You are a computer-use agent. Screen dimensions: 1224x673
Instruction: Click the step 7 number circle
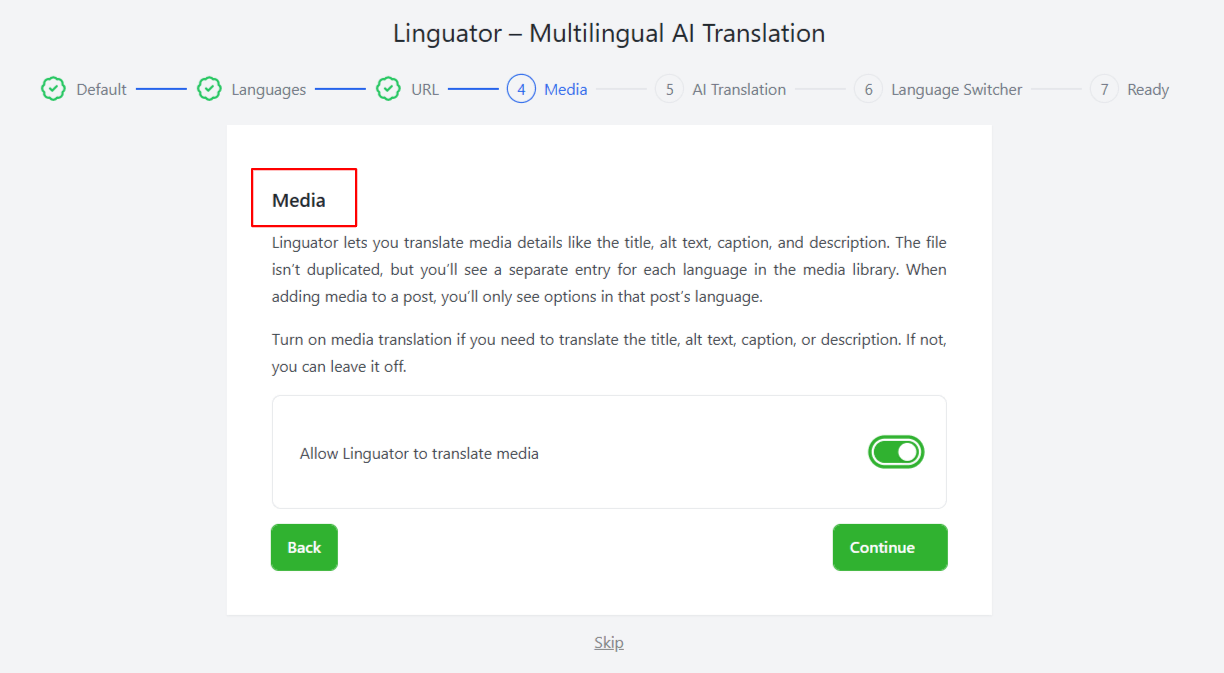1104,89
